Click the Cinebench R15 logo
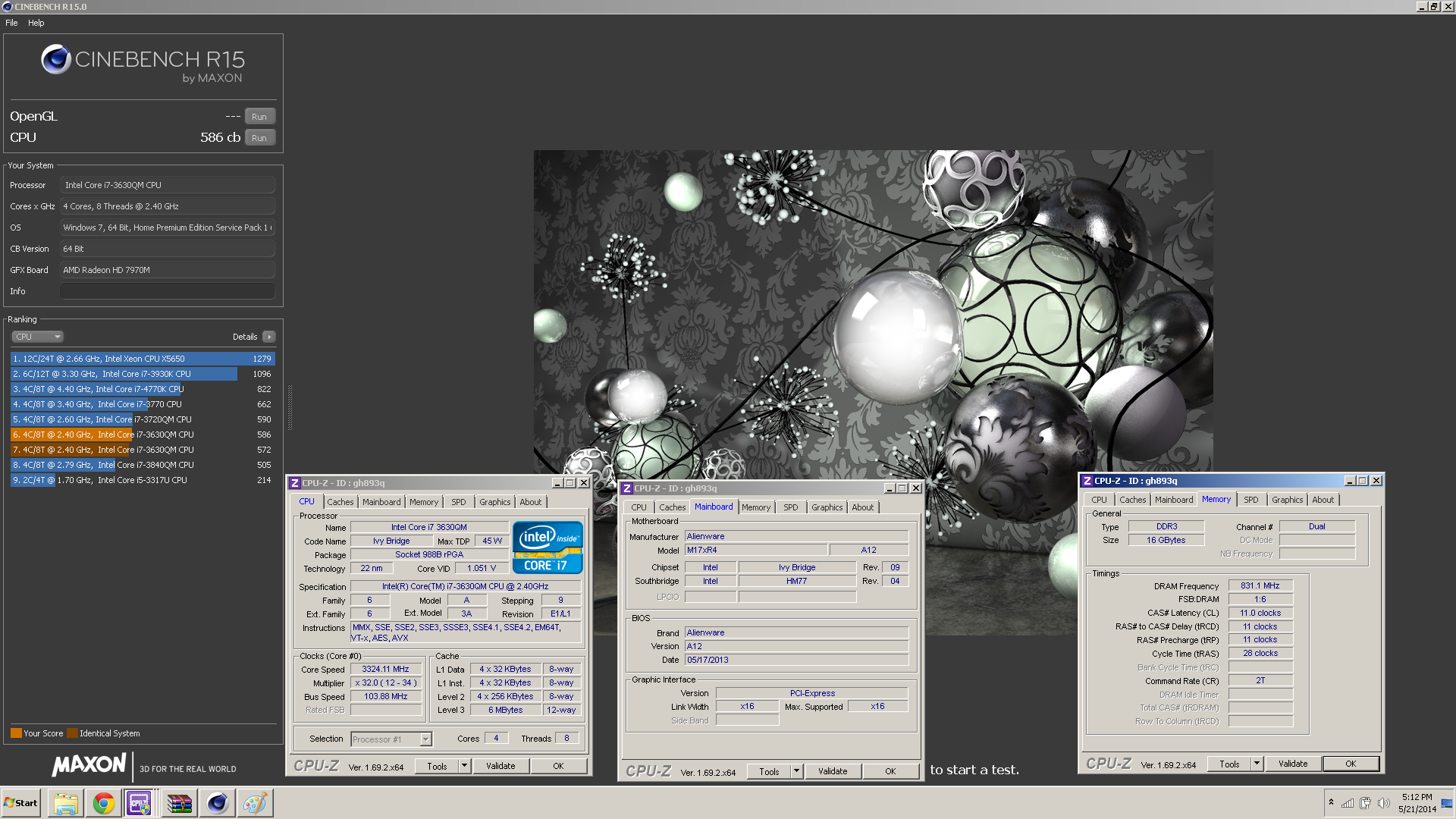The image size is (1456, 819). (143, 64)
